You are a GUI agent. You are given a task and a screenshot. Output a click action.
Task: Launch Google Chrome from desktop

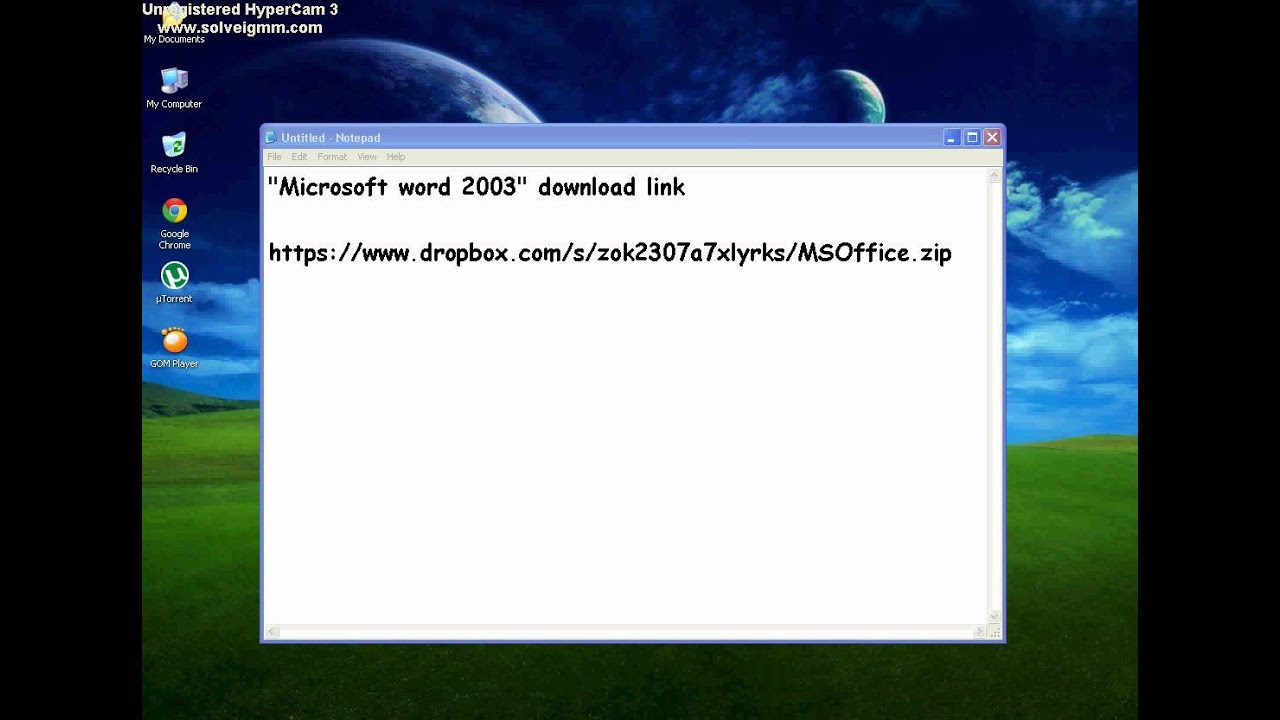[x=174, y=223]
